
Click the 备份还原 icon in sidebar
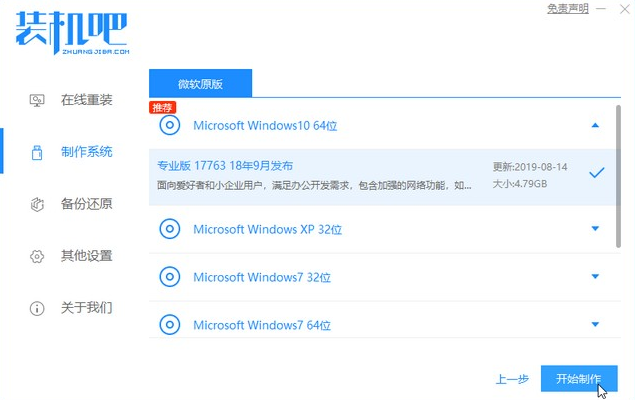(38, 204)
